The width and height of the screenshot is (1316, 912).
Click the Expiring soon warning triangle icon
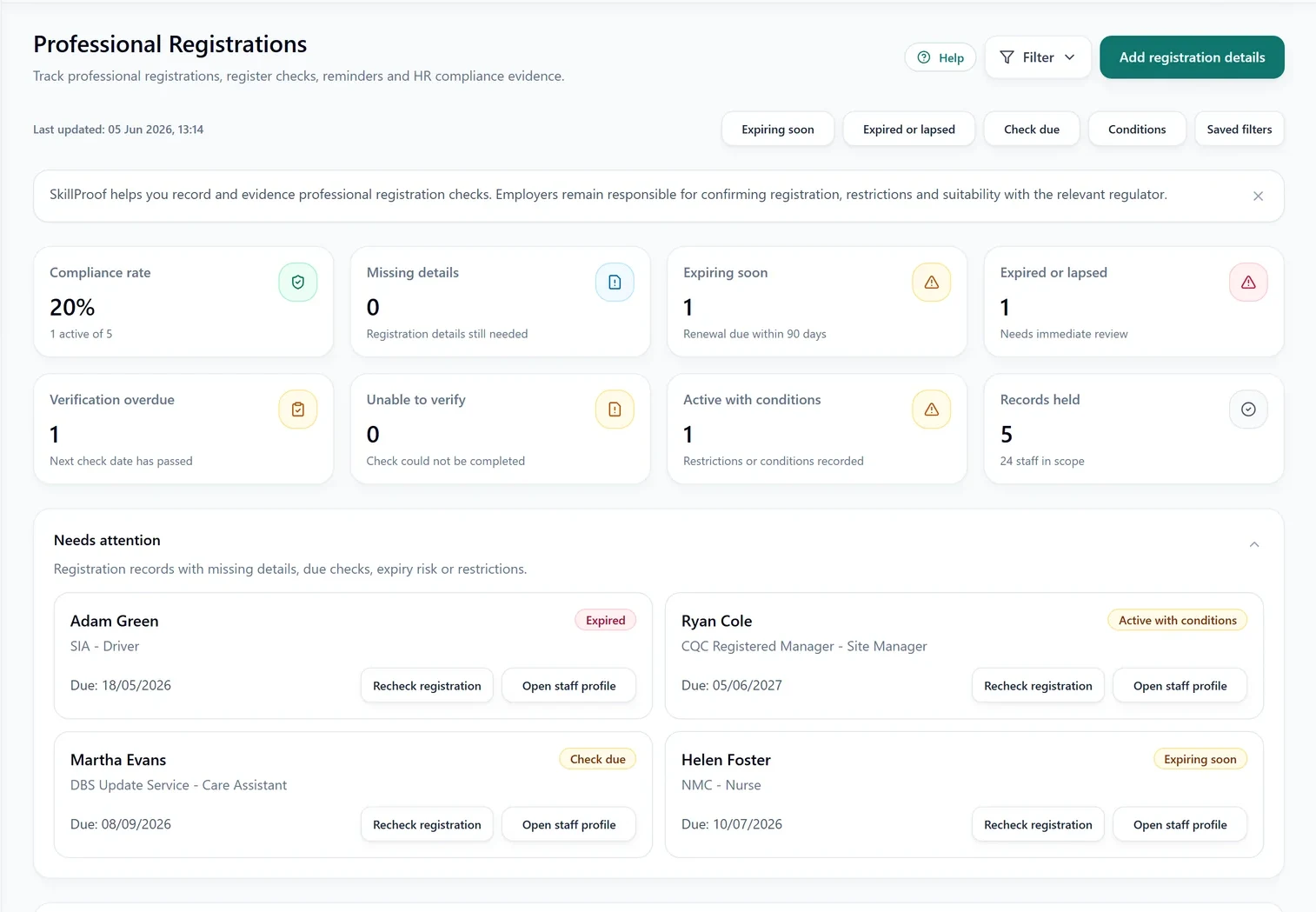pos(931,283)
